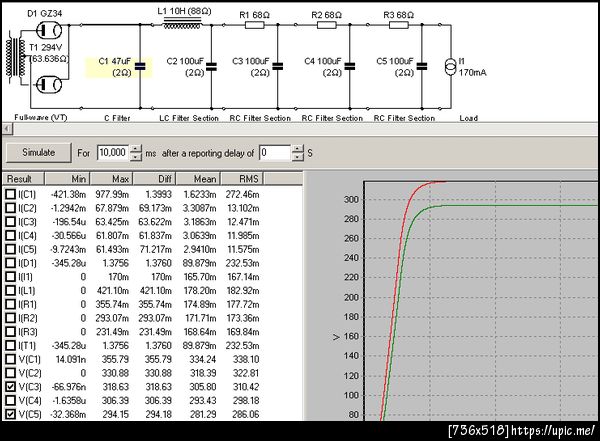Select the GZ34 rectifier diode D1 symbol
Image resolution: width=600 pixels, height=441 pixels.
click(49, 30)
